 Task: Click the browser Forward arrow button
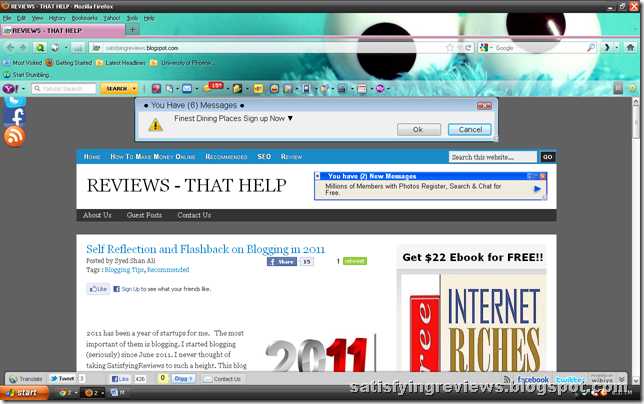click(23, 48)
